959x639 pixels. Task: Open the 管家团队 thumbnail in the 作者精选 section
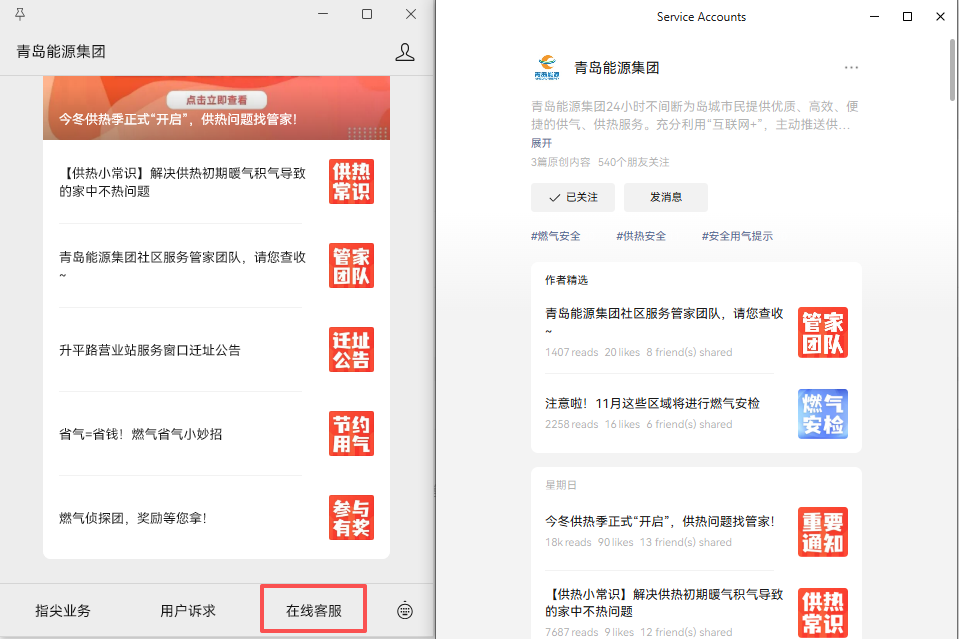[x=823, y=332]
